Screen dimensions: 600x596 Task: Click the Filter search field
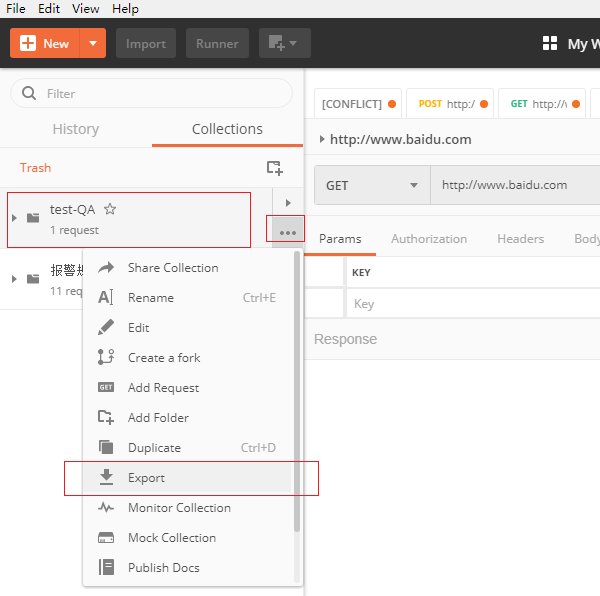click(x=150, y=93)
